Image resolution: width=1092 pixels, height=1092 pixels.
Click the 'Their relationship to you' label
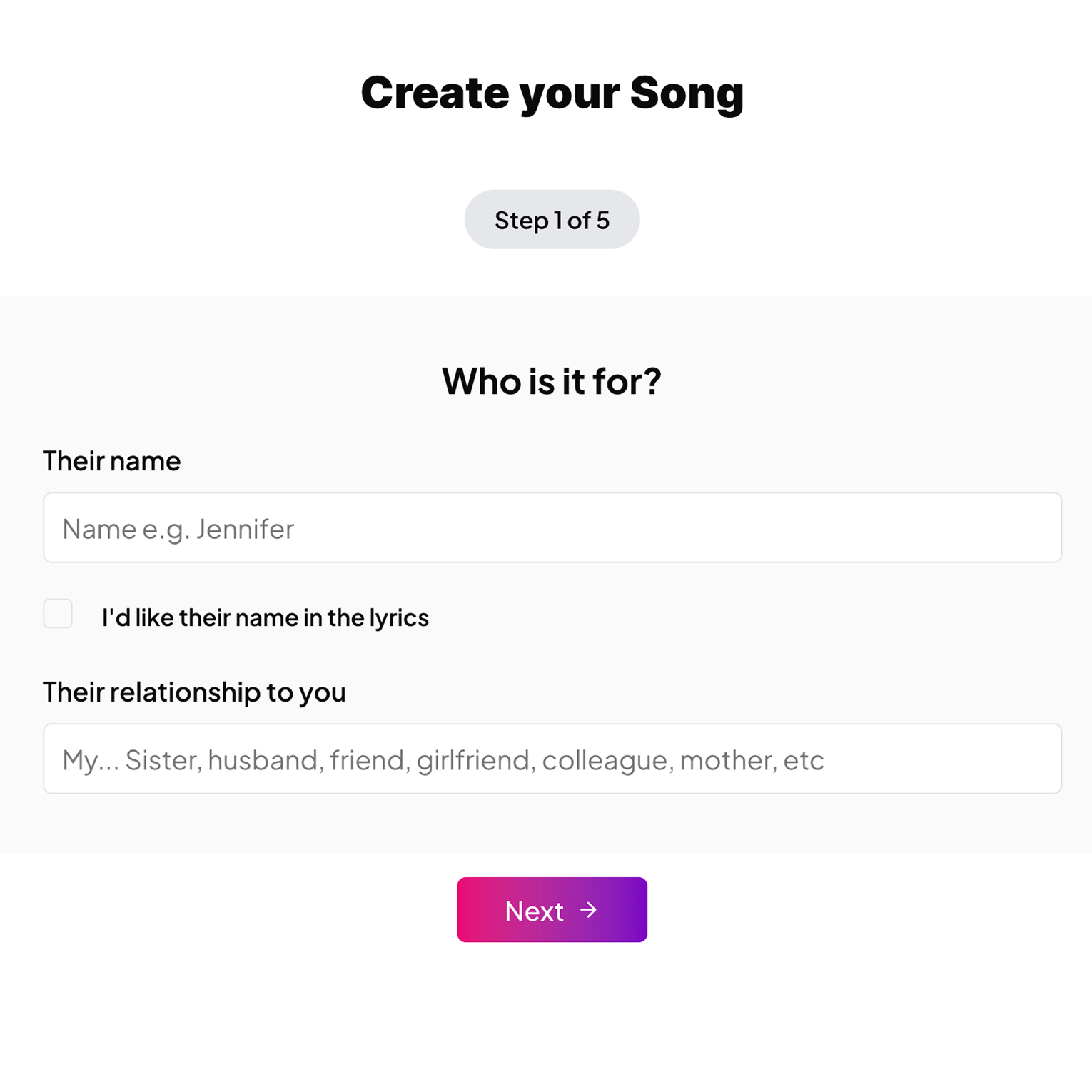194,692
